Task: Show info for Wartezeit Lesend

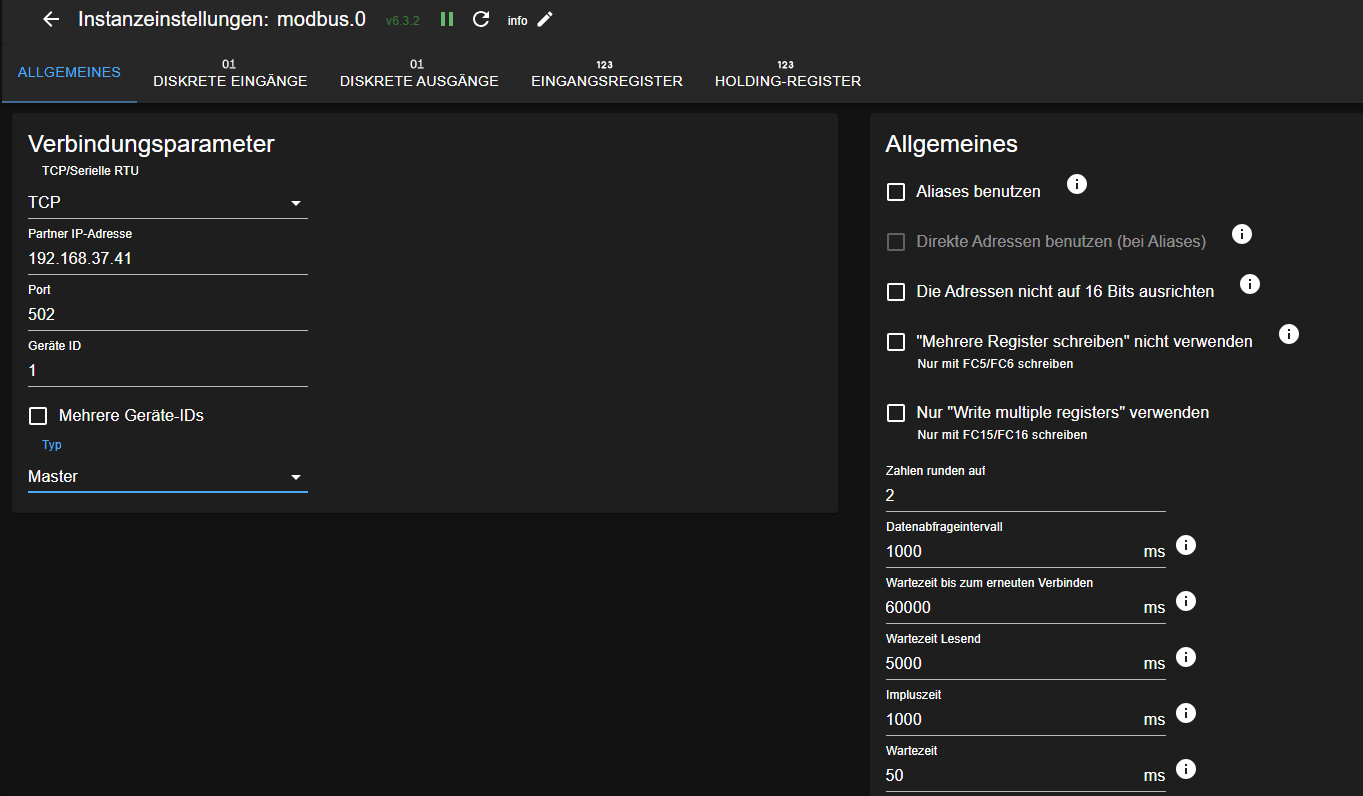Action: coord(1186,657)
